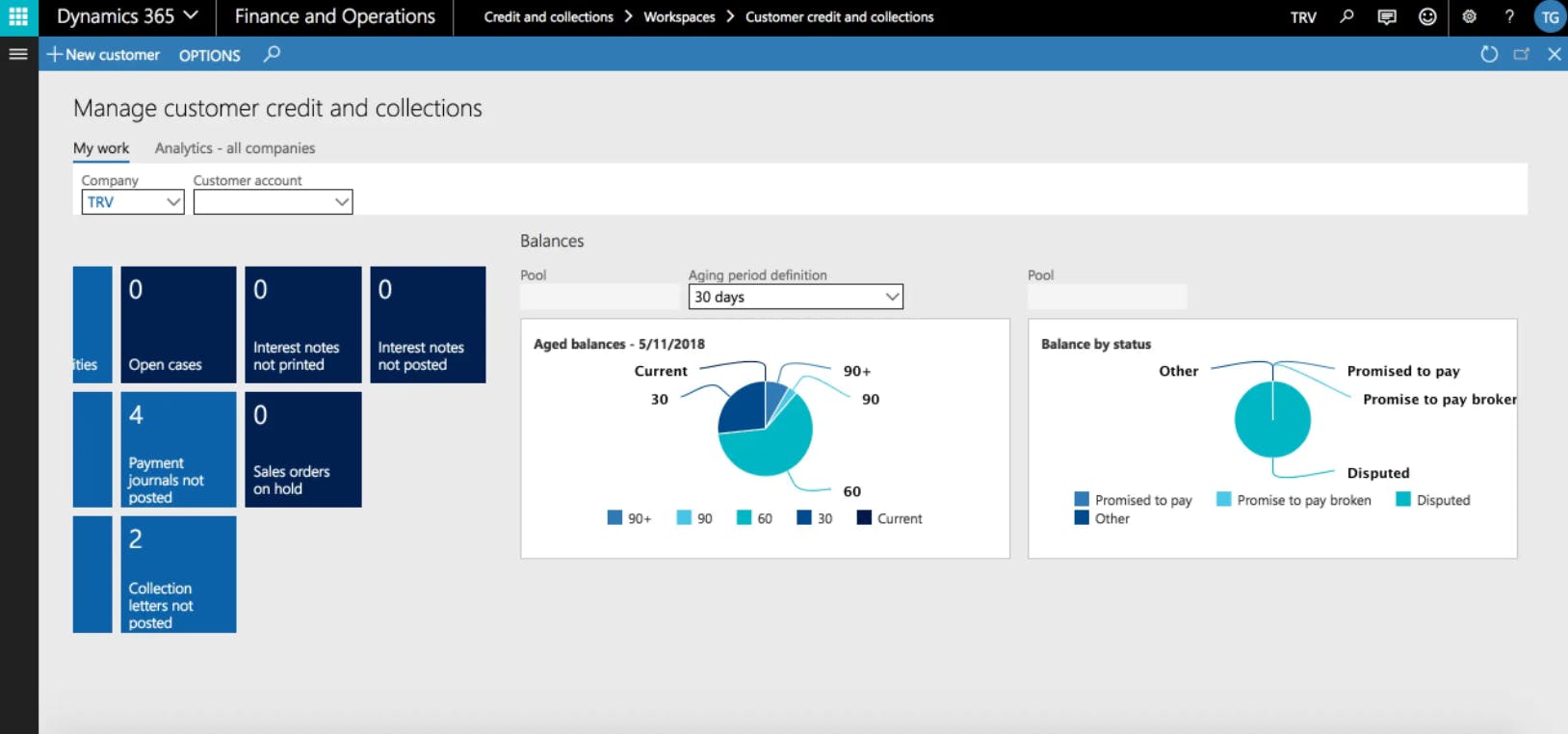This screenshot has width=1568, height=734.
Task: Click the Aged balances pie chart
Action: coord(766,429)
